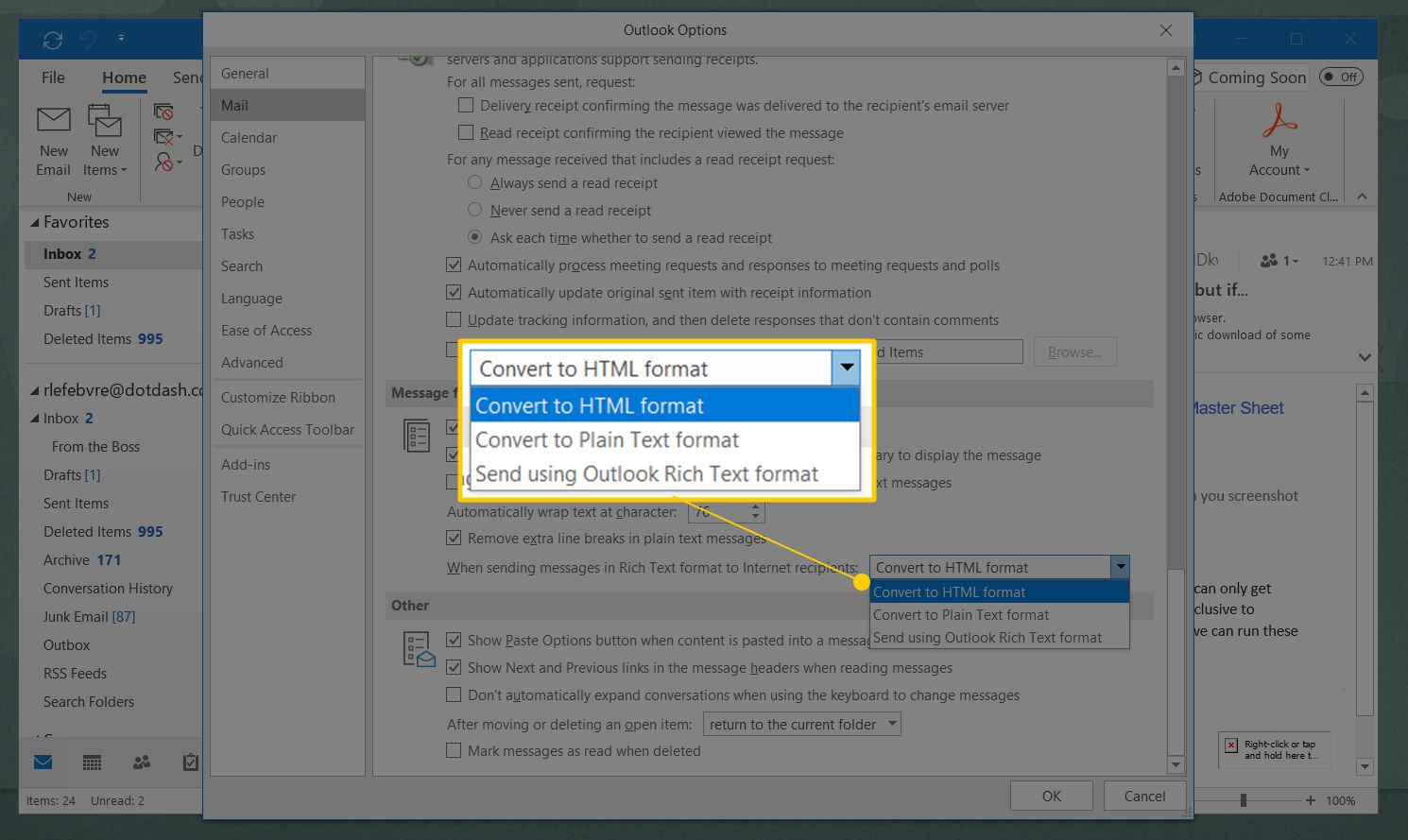Screen dimensions: 1408x840
Task: Collapse the ribbon with the caret icon
Action: 1362,197
